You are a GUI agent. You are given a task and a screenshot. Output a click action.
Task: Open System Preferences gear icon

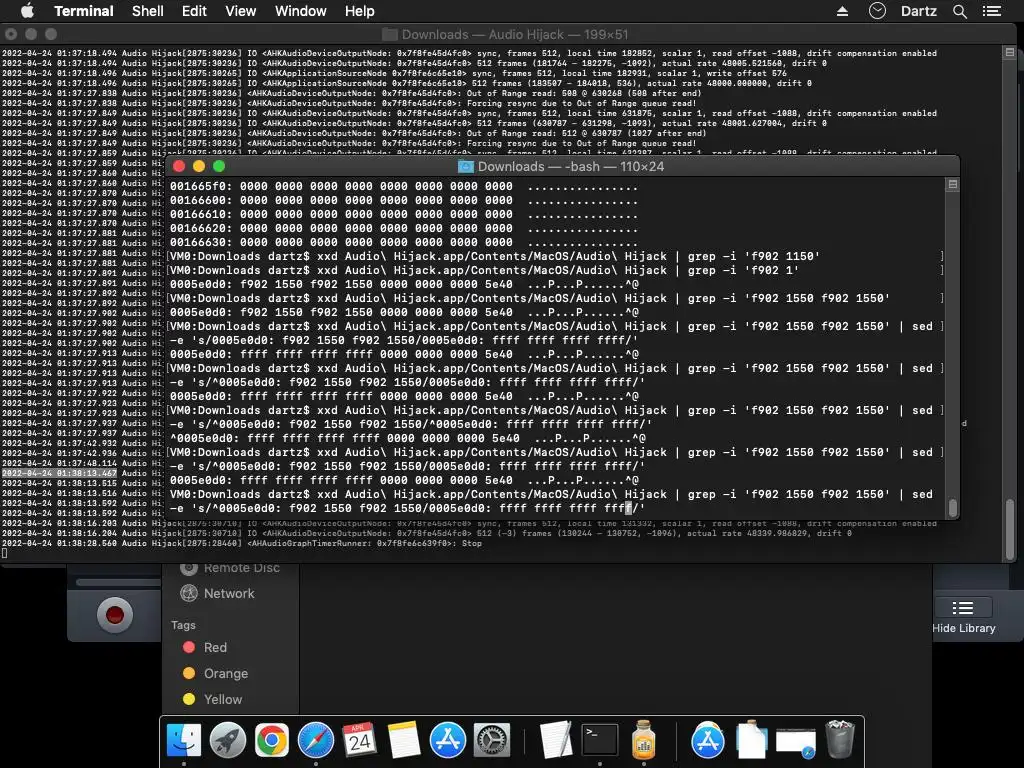coord(492,741)
